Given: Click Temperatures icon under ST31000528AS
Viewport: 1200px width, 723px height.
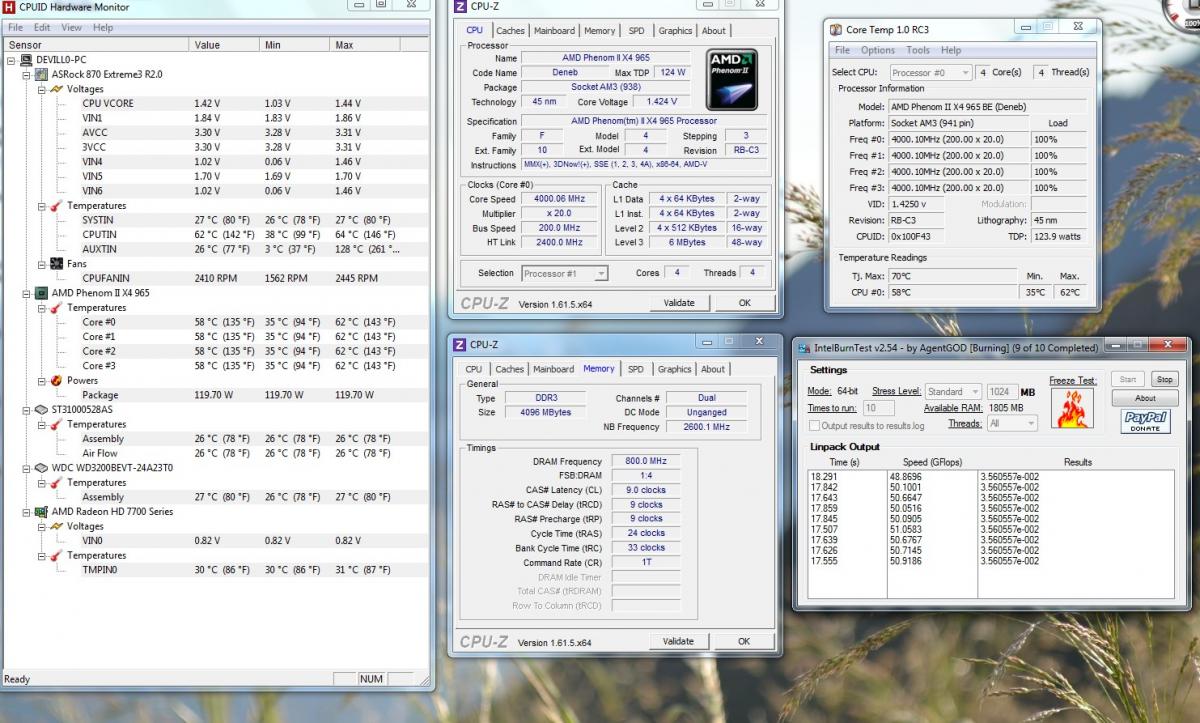Looking at the screenshot, I should click(57, 424).
